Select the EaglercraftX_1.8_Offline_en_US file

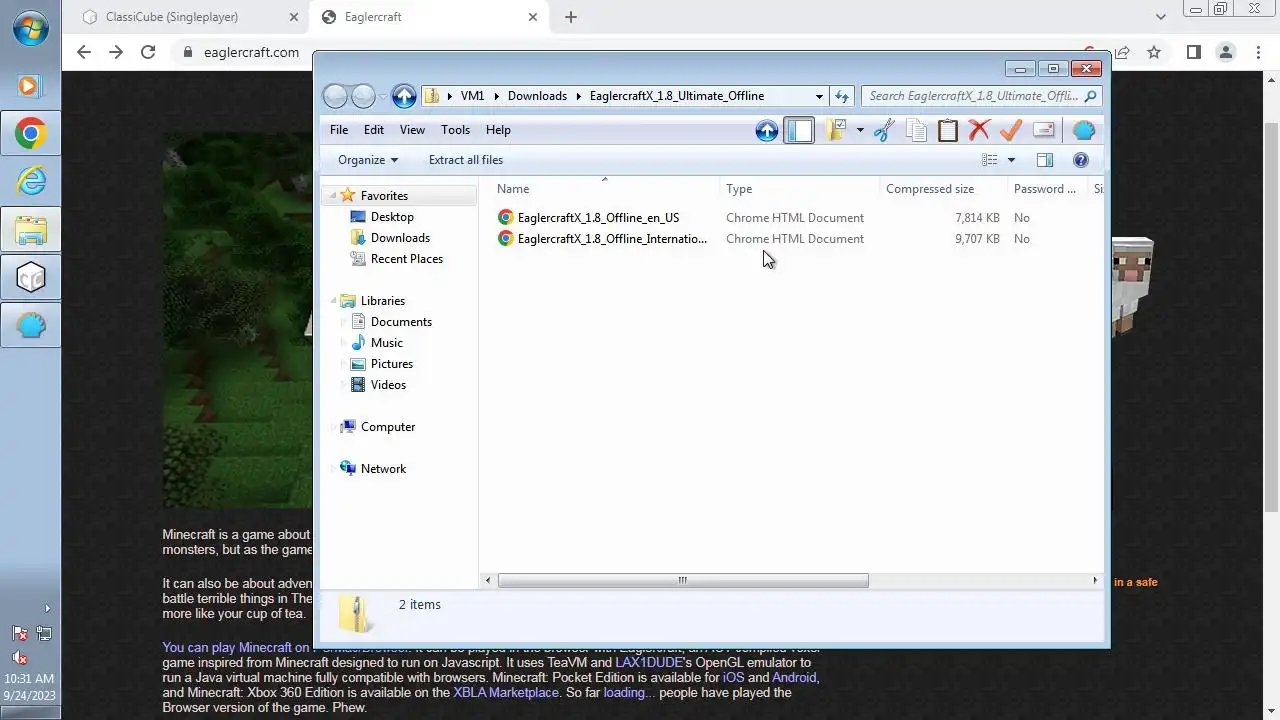coord(598,218)
